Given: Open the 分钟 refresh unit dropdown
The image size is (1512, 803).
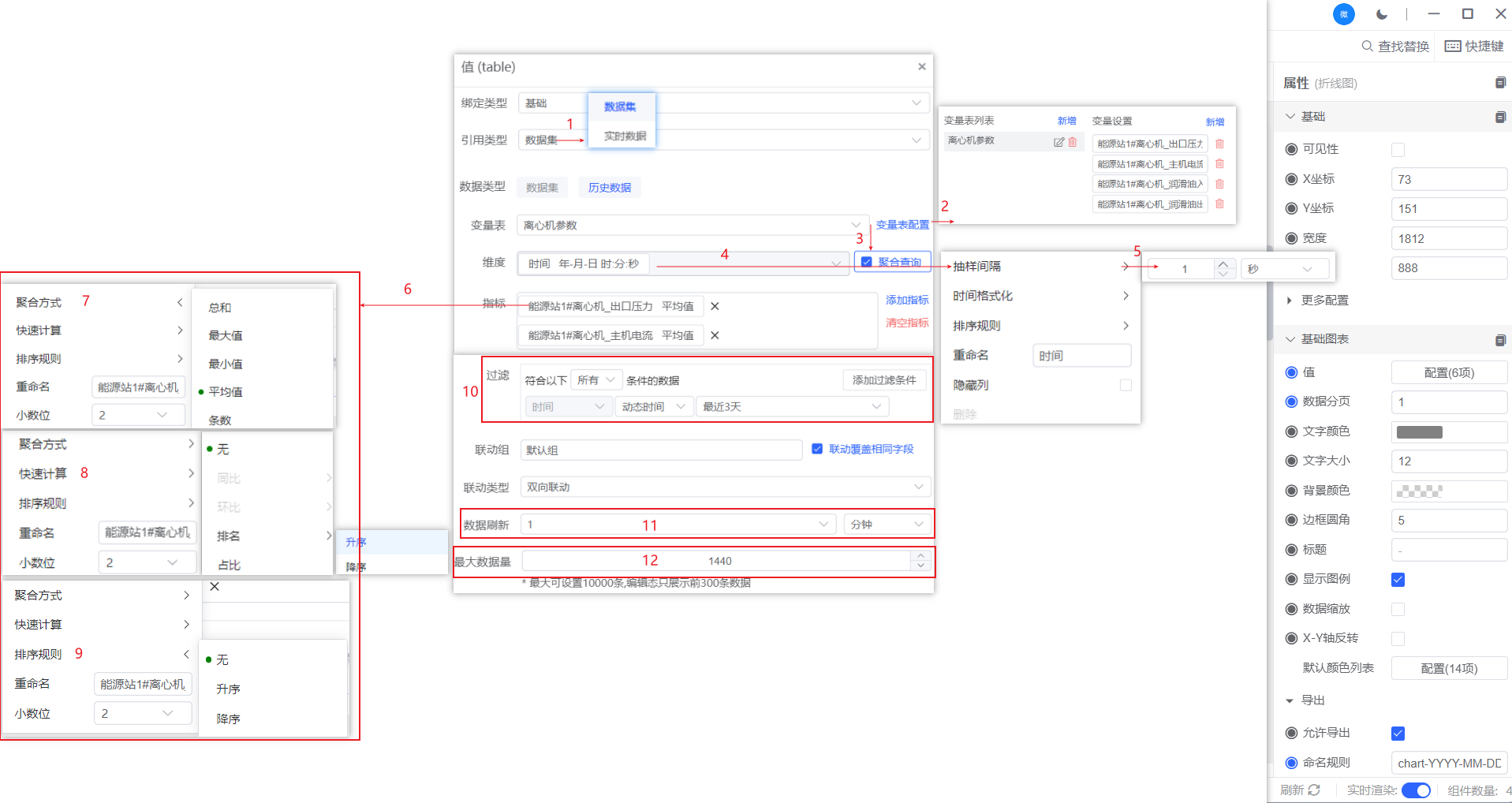Looking at the screenshot, I should pos(887,525).
